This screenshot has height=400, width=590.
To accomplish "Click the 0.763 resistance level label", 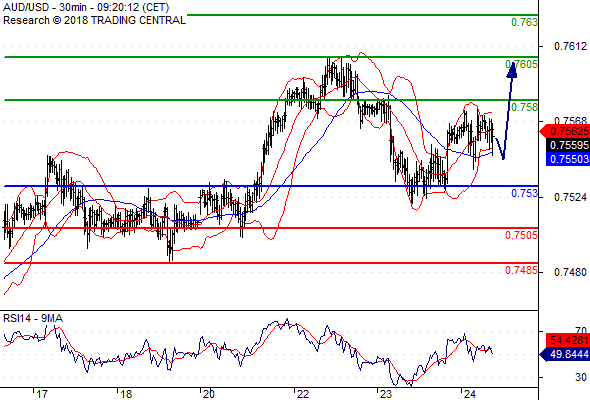I will (x=525, y=22).
